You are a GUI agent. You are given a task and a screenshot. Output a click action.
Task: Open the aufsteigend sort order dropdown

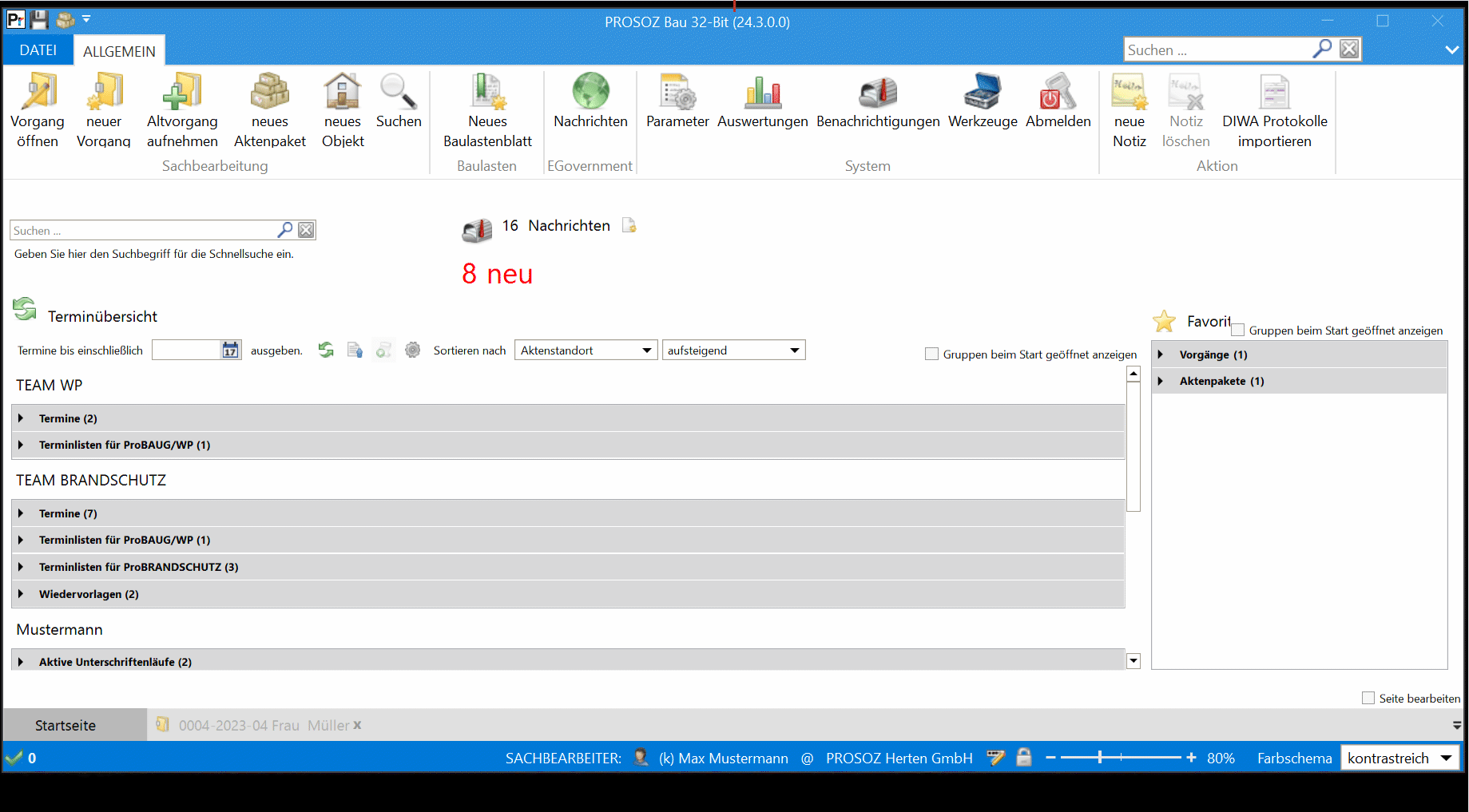(733, 351)
